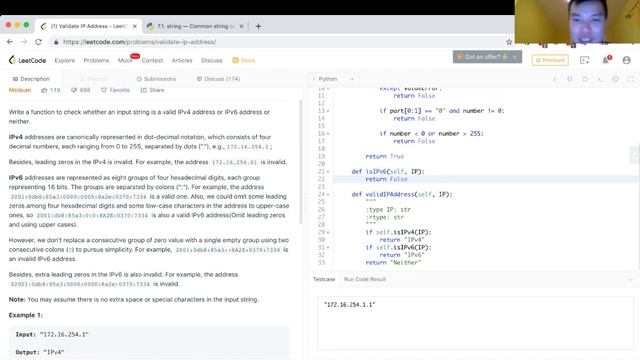
Task: Fold the if block at line 31
Action: click(328, 247)
